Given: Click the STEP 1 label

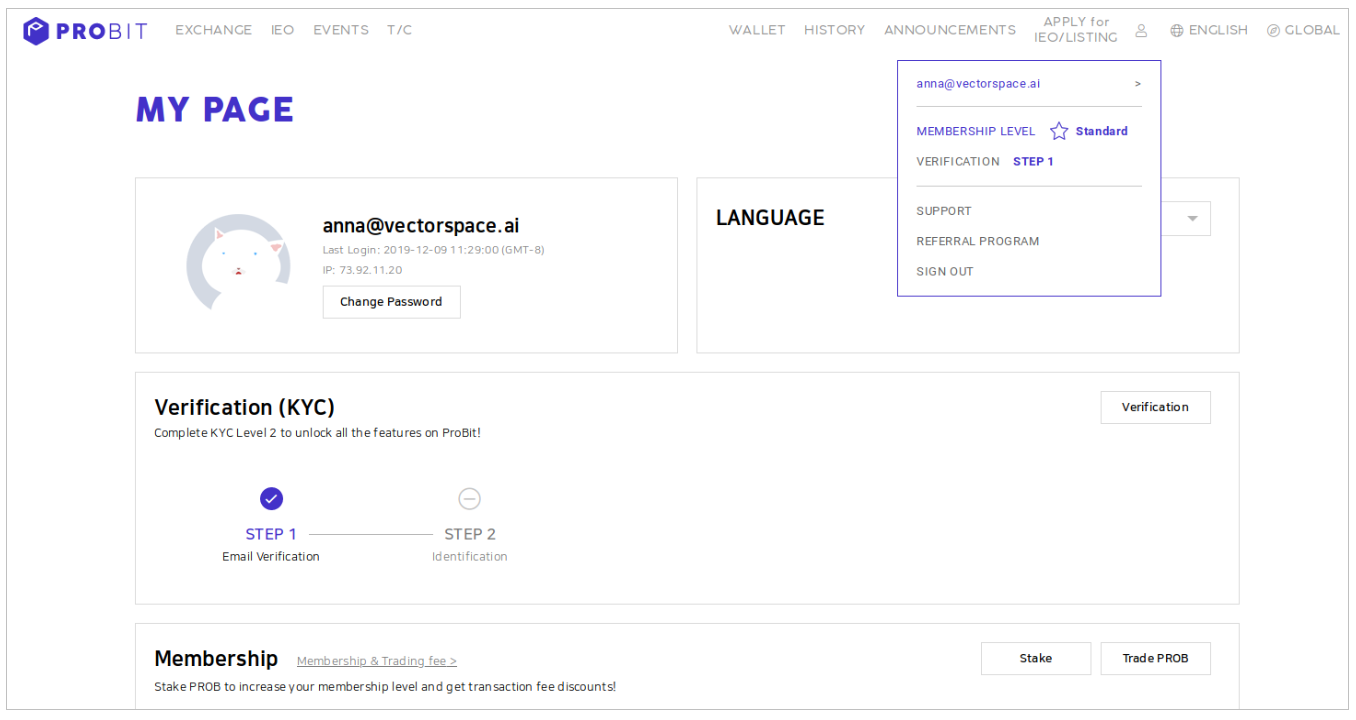Looking at the screenshot, I should pyautogui.click(x=271, y=534).
